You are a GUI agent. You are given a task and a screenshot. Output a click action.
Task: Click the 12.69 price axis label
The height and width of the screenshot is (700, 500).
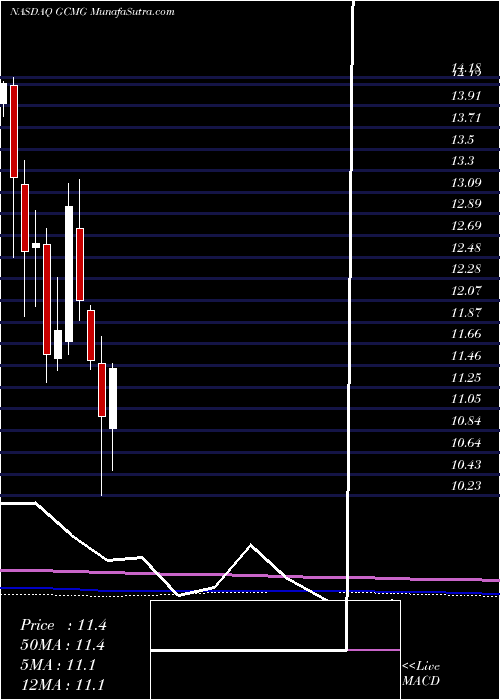466,226
